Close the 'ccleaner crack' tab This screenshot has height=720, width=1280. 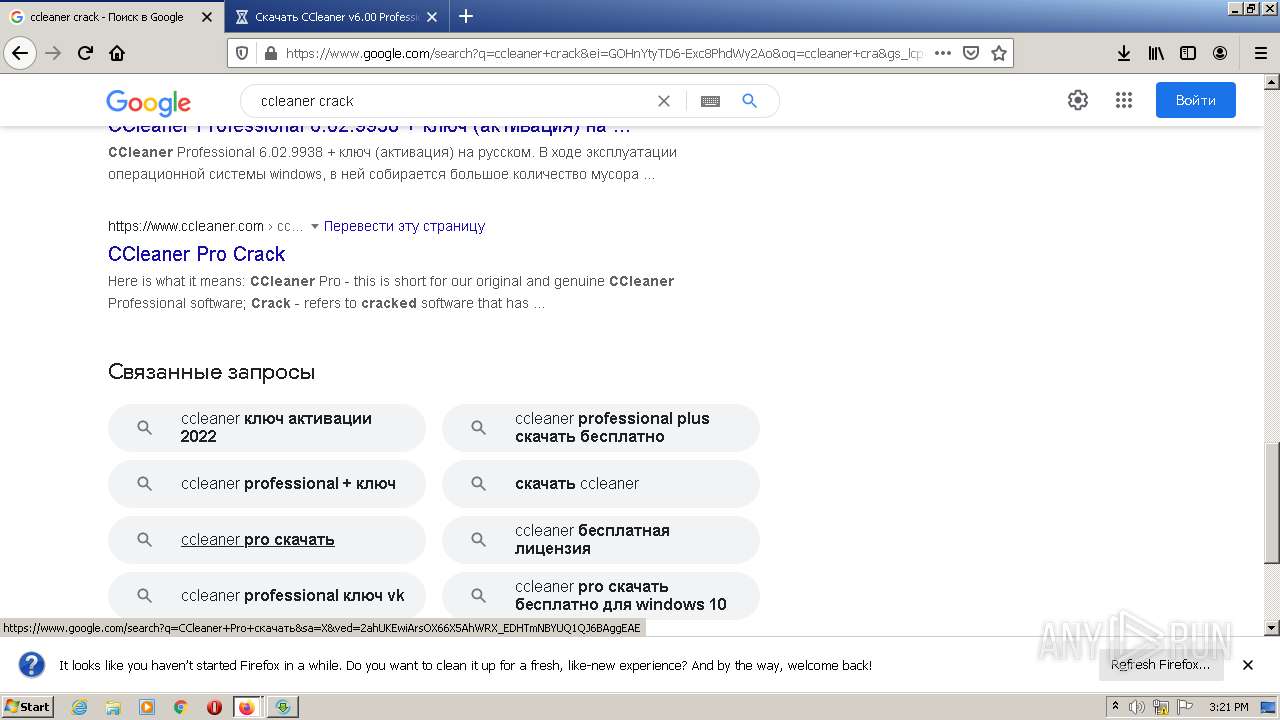(207, 17)
